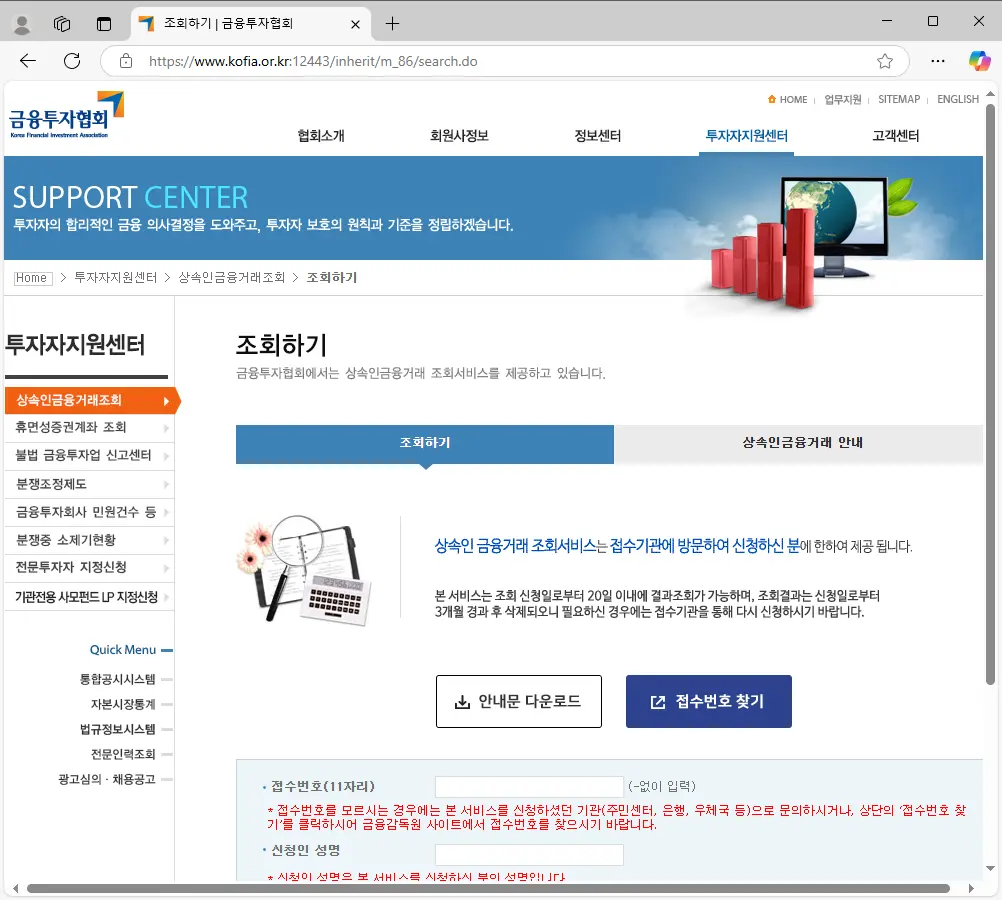Screen dimensions: 1002x900
Task: Open tab actions menu icon
Action: click(104, 24)
